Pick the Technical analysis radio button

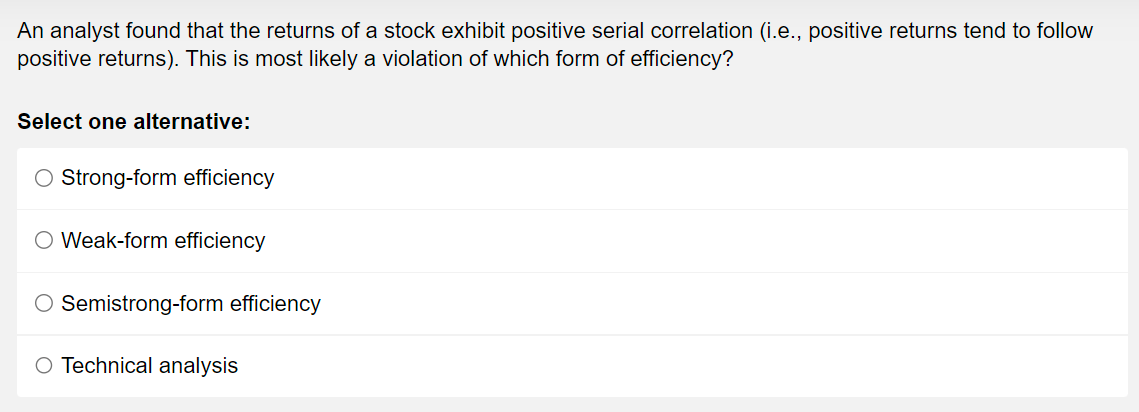click(44, 365)
